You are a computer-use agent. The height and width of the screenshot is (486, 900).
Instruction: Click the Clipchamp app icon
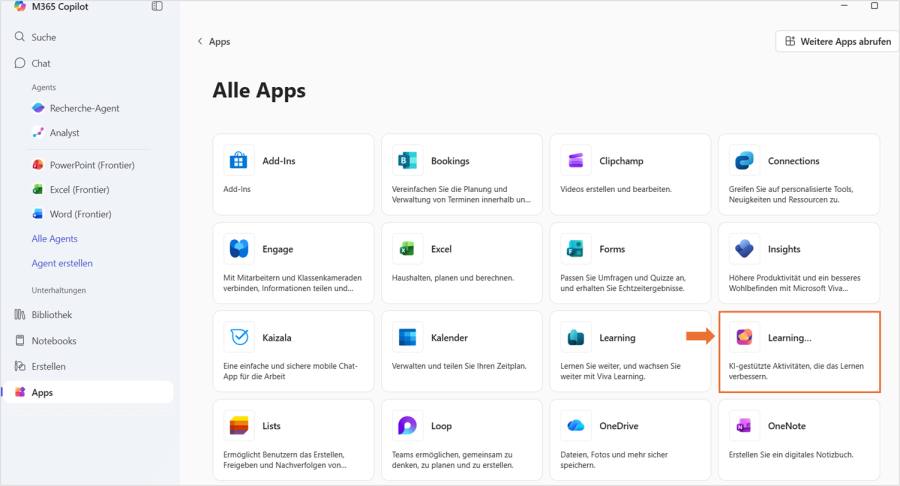click(x=576, y=161)
